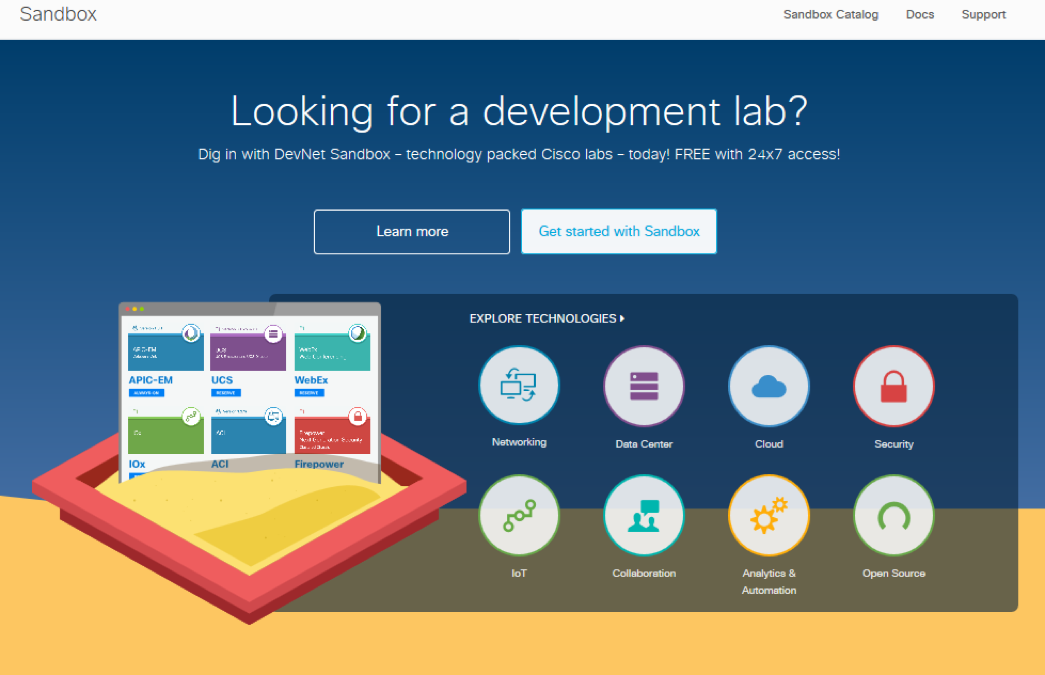Open the Security padlock icon
The width and height of the screenshot is (1045, 675).
coord(894,386)
